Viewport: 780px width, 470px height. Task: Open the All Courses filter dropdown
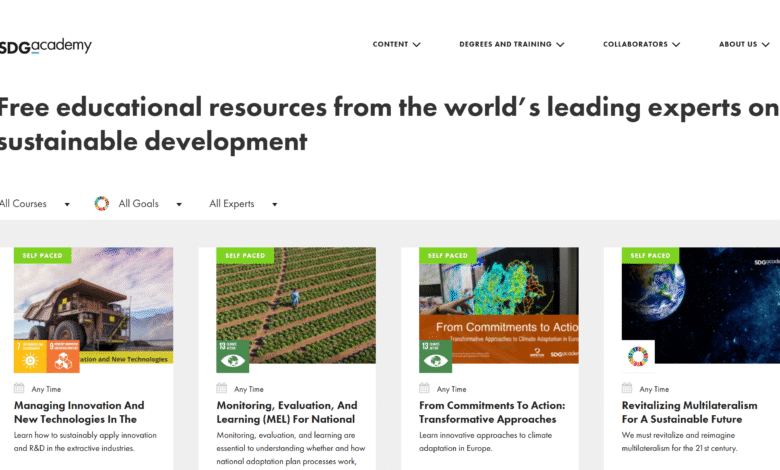(x=35, y=204)
